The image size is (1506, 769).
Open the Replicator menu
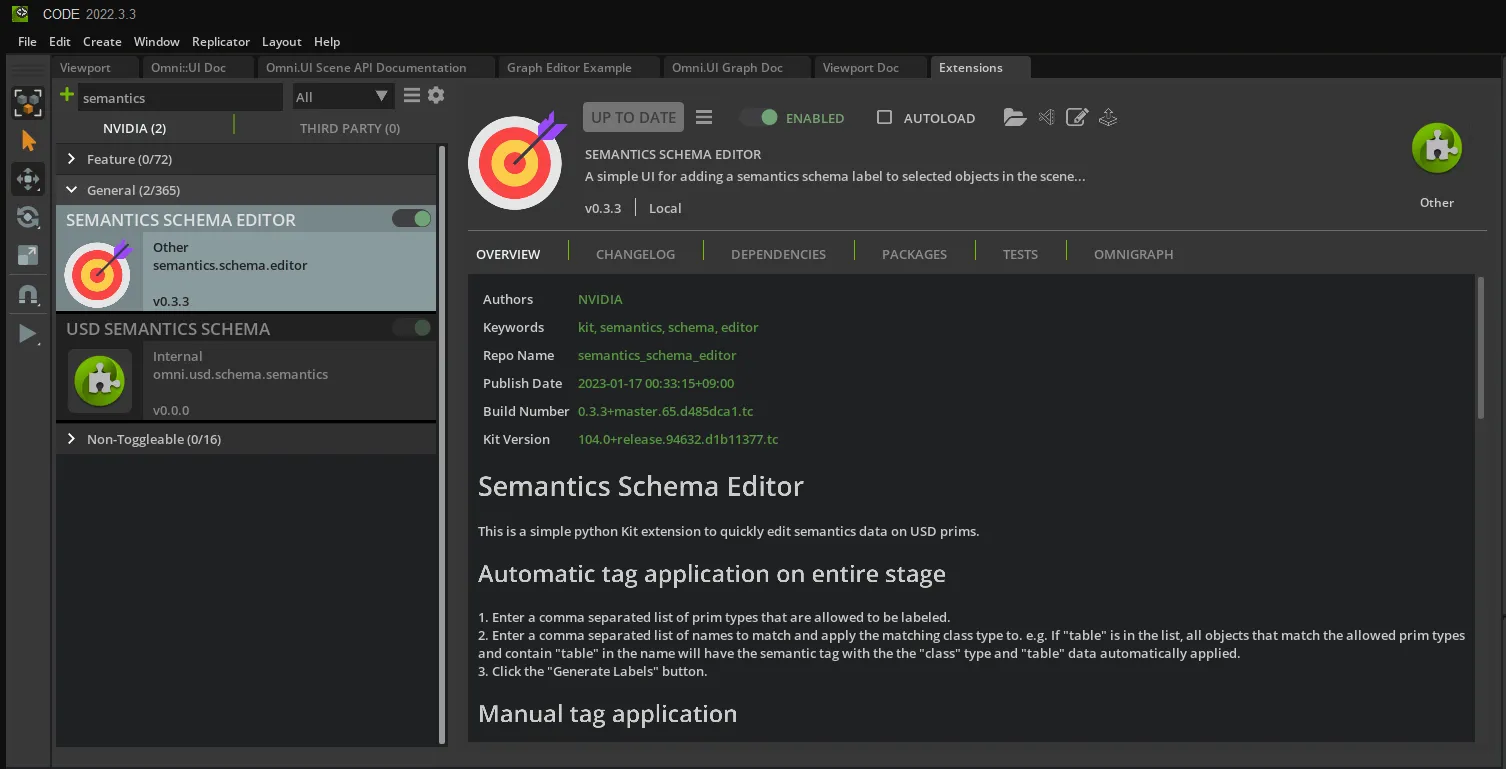pyautogui.click(x=220, y=42)
